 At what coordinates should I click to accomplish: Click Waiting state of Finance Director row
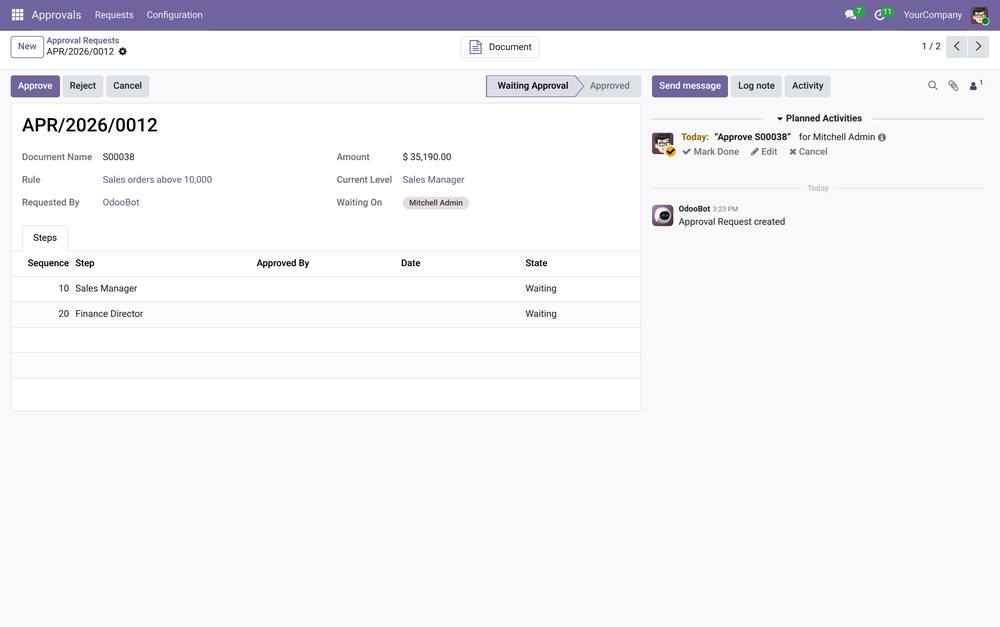pyautogui.click(x=541, y=314)
